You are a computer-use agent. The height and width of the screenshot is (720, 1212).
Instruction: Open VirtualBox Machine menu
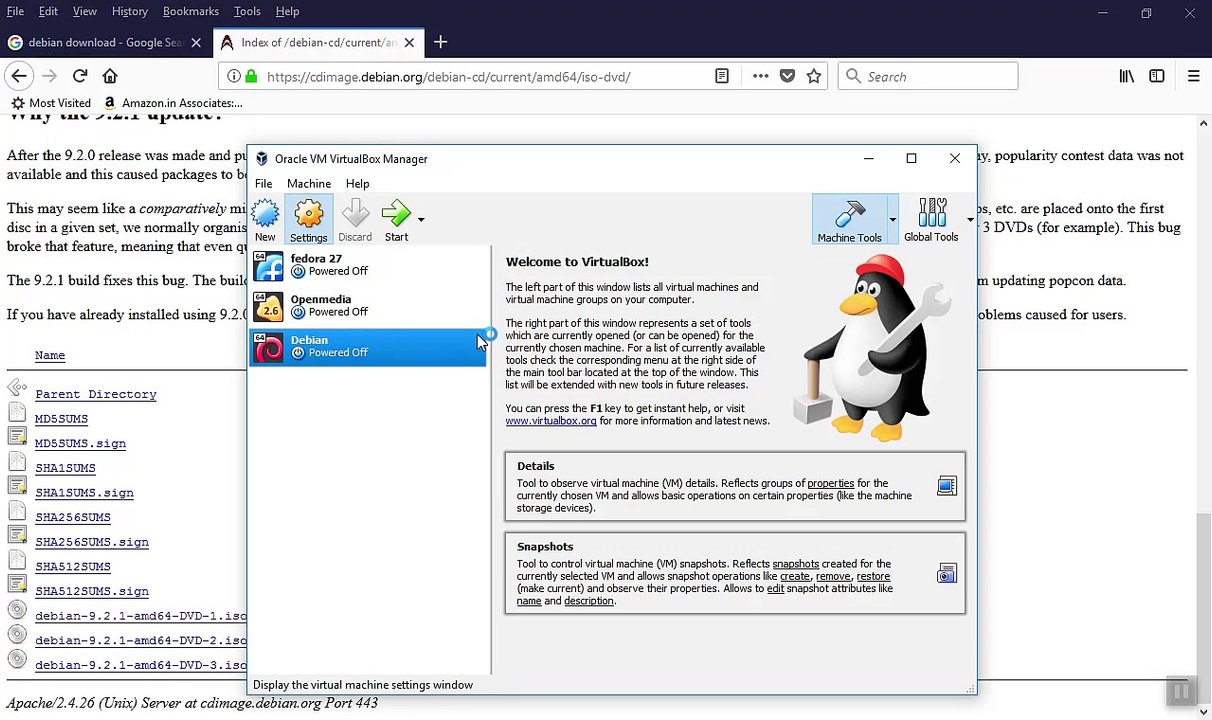point(309,184)
